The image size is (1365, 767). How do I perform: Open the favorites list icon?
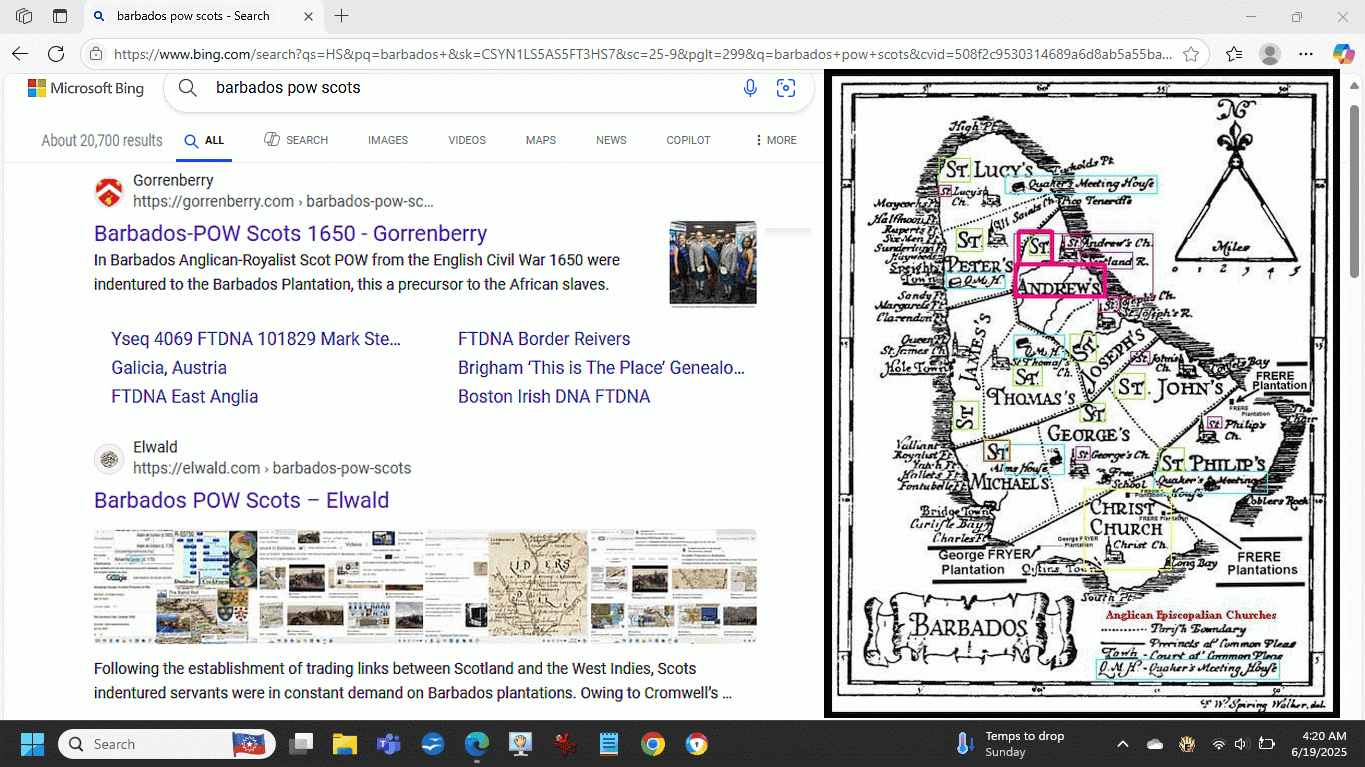(1234, 54)
